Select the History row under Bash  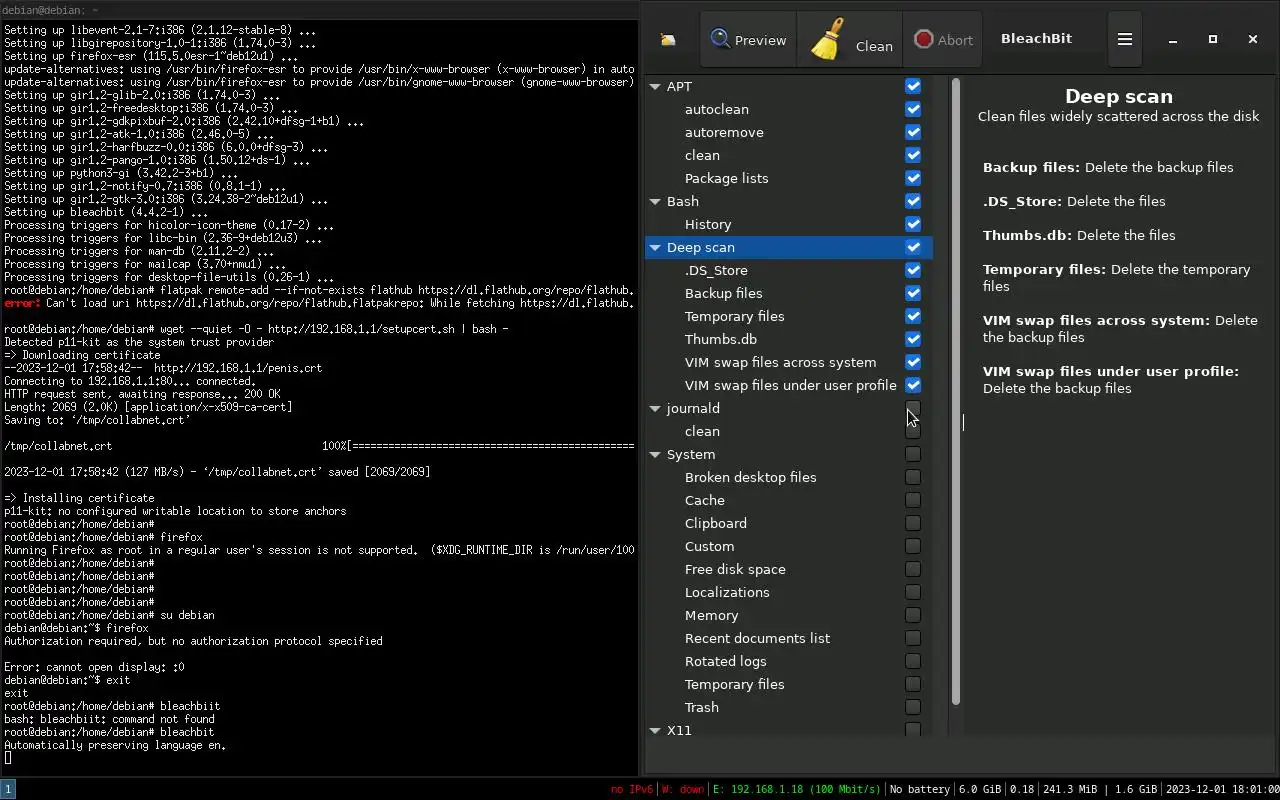(789, 224)
